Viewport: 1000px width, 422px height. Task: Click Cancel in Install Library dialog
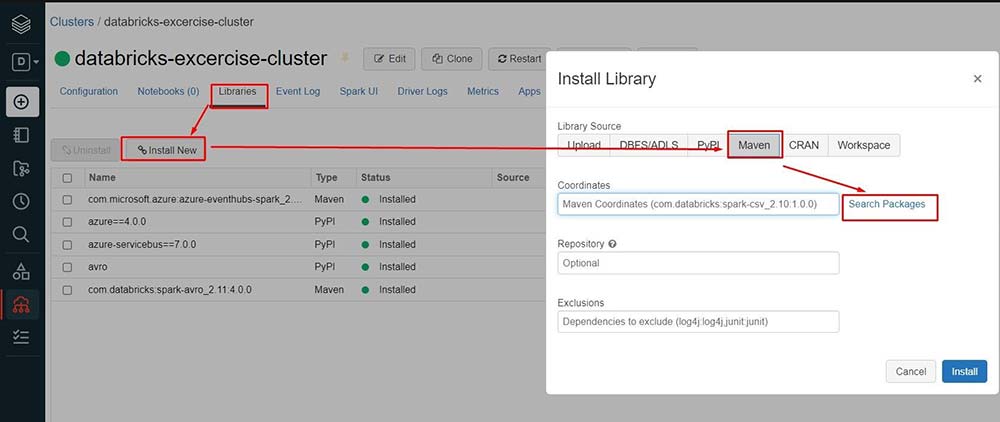coord(911,371)
